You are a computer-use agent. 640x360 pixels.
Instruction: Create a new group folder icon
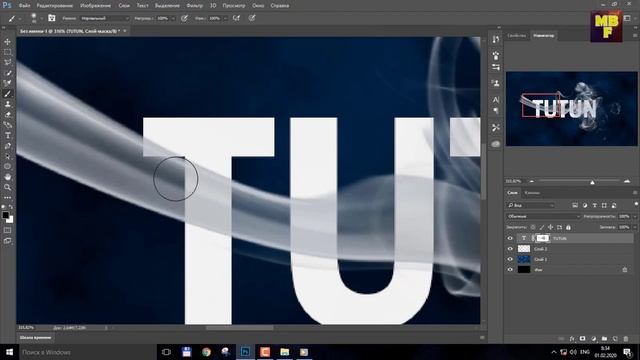(604, 339)
